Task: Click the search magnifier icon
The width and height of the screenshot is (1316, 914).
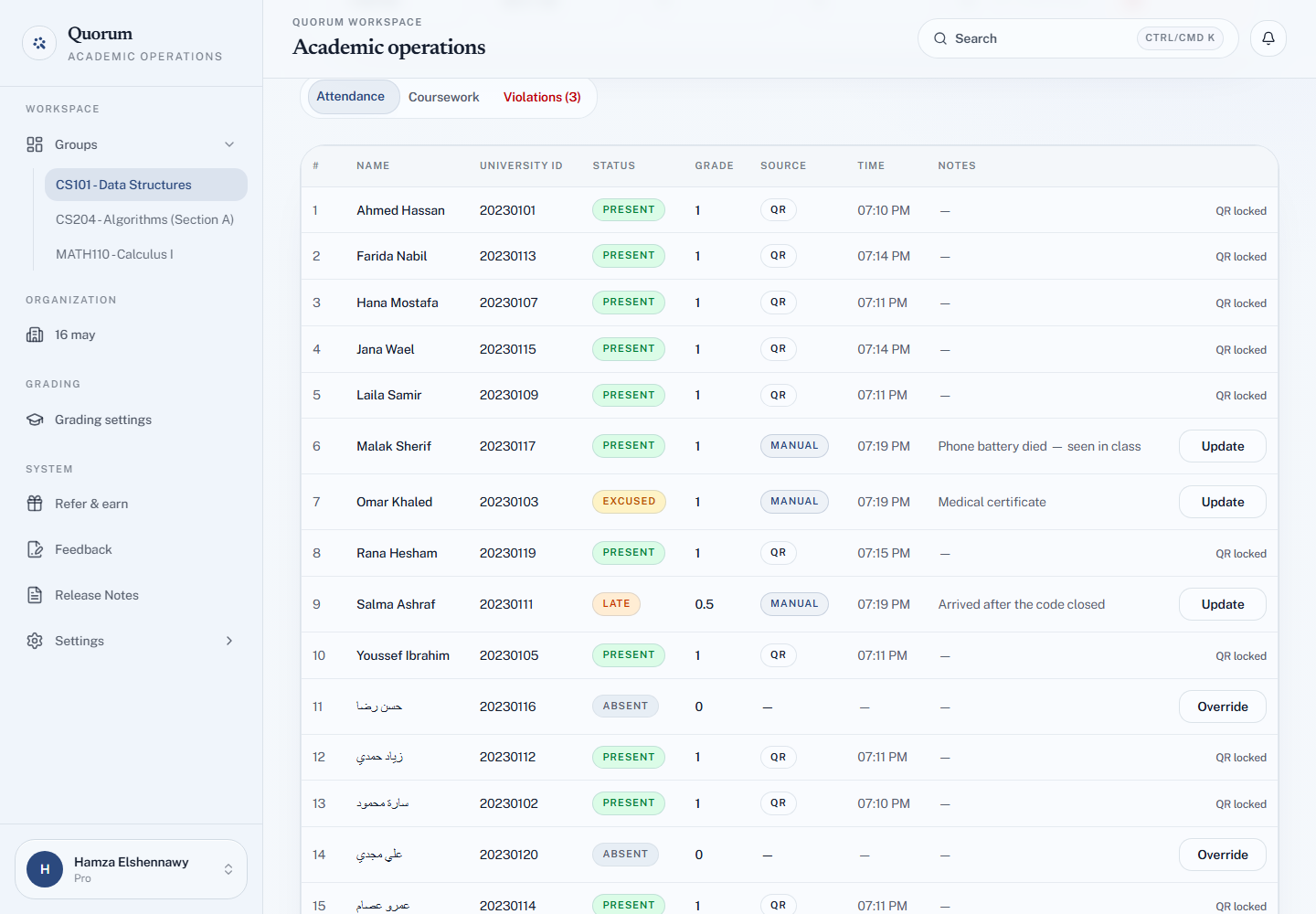Action: tap(940, 38)
